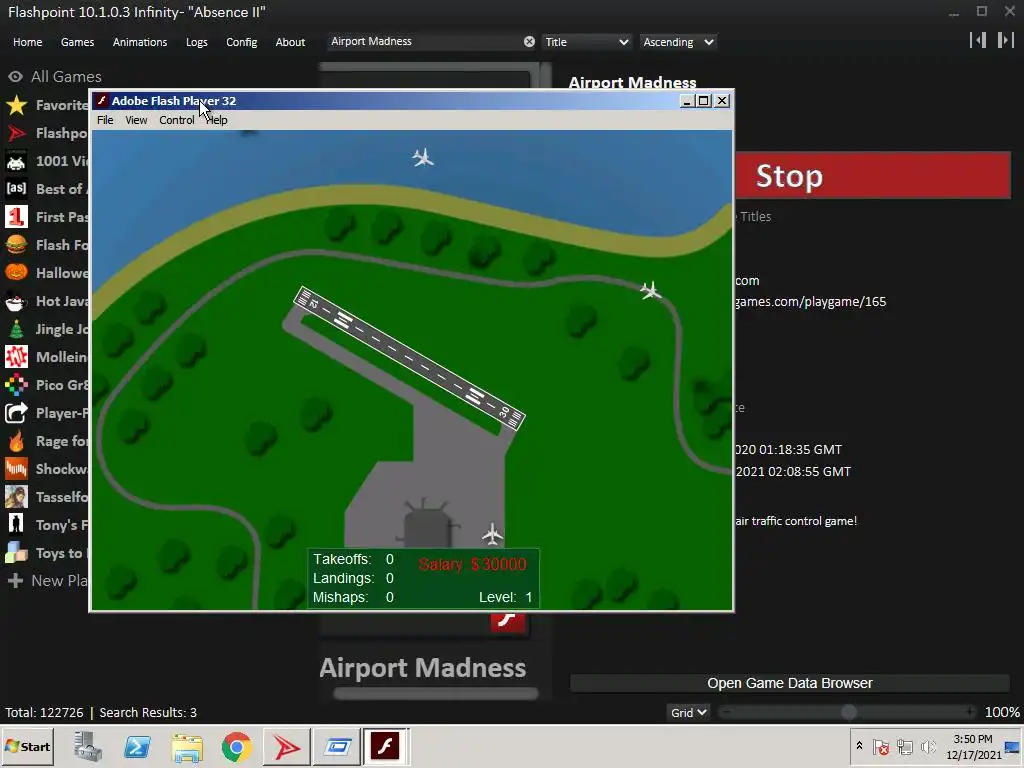Toggle the left sidebar collapse icon
Viewport: 1024px width, 768px height.
pos(978,40)
